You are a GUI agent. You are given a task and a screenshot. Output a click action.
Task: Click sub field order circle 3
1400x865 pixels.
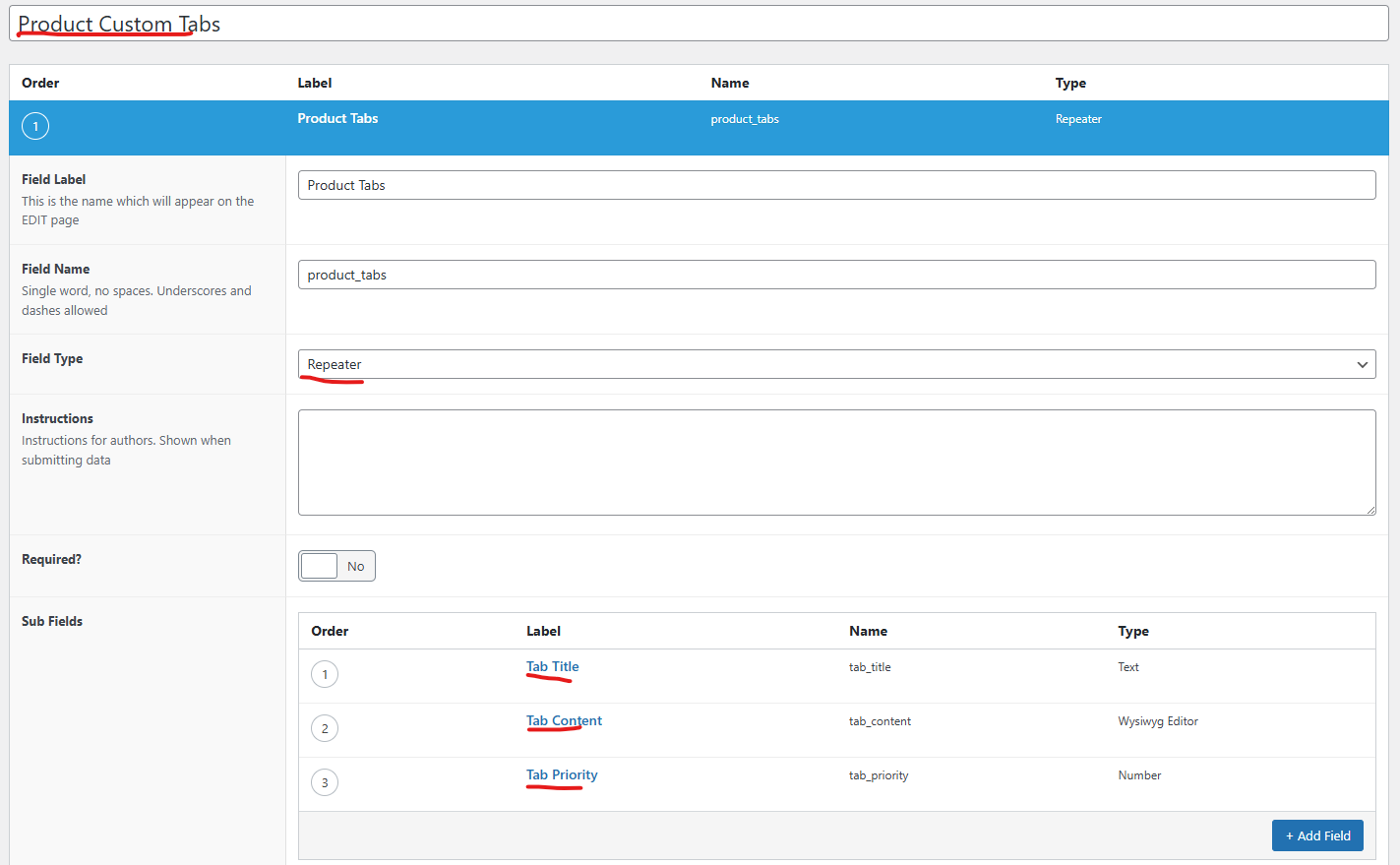325,782
